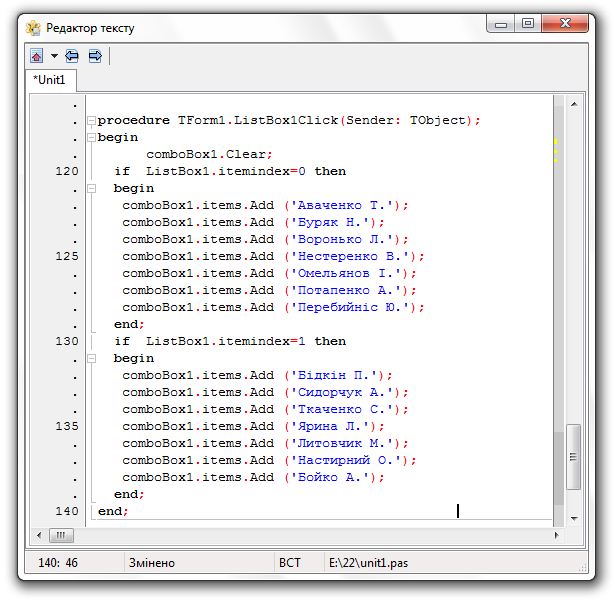Click the string 'Омельянов І.'
Screen dimensions: 616x602
tap(346, 273)
